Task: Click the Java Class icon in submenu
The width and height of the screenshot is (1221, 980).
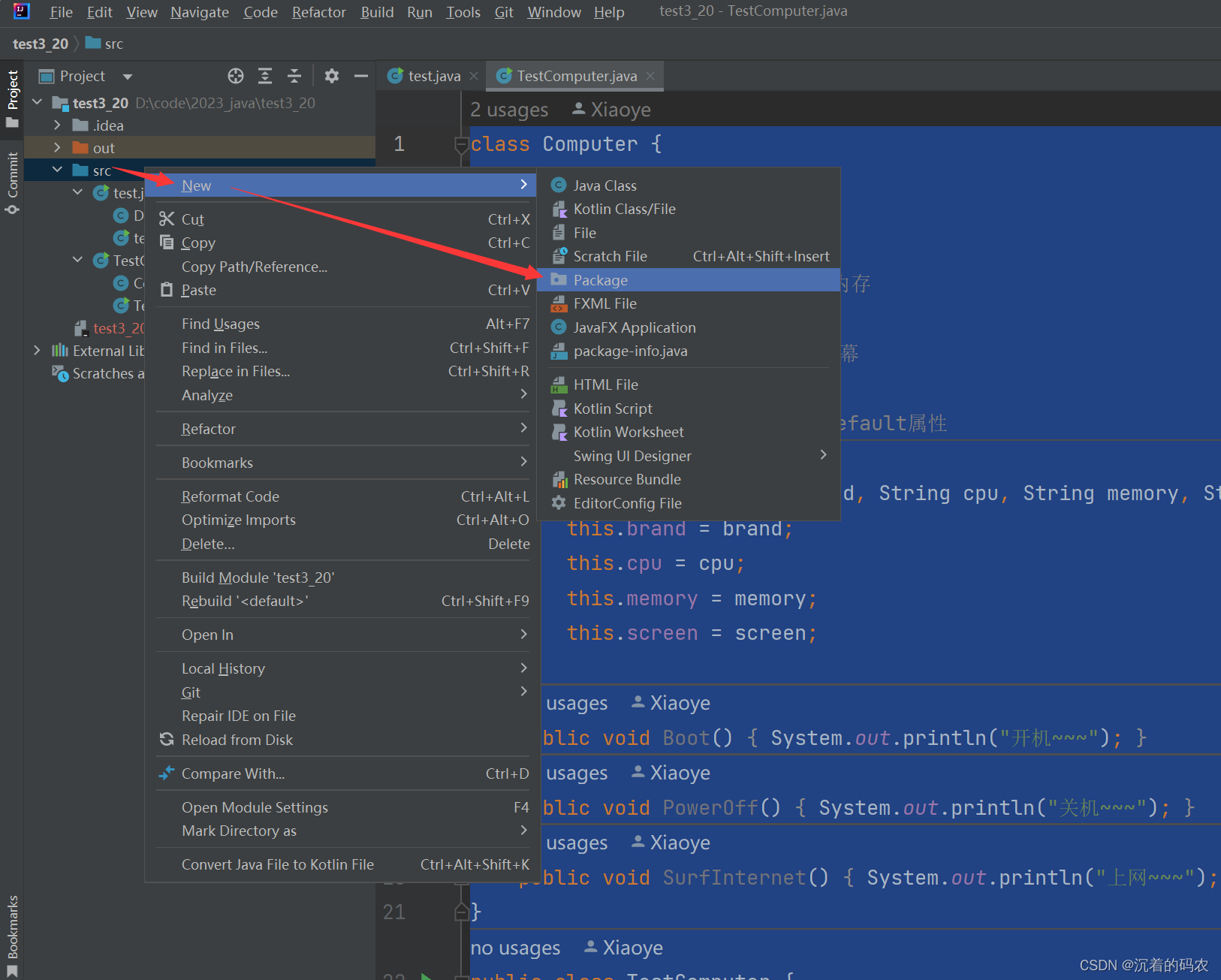Action: tap(559, 185)
